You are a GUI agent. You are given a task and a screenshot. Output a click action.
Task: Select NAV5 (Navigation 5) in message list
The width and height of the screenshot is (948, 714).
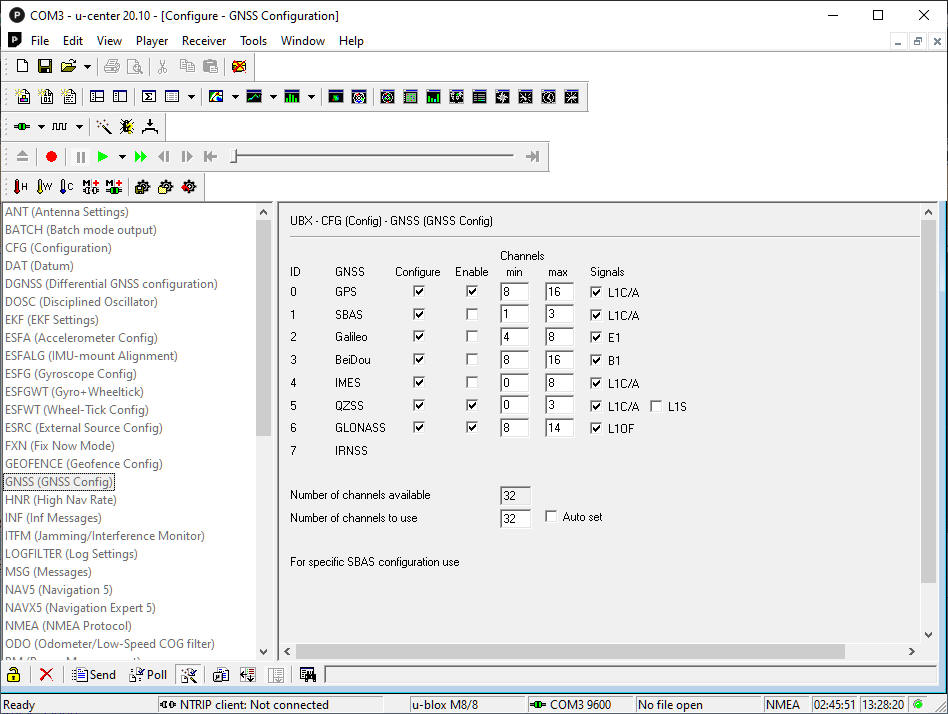click(x=59, y=589)
